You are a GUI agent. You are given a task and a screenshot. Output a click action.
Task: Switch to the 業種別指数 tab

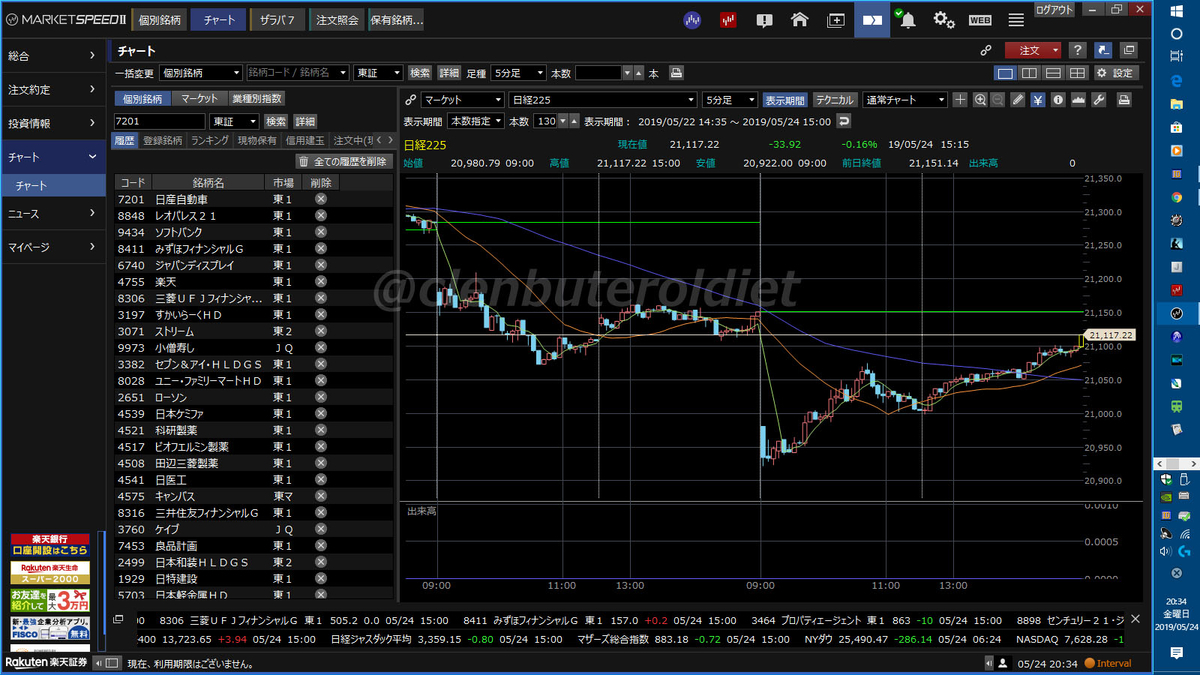(256, 99)
